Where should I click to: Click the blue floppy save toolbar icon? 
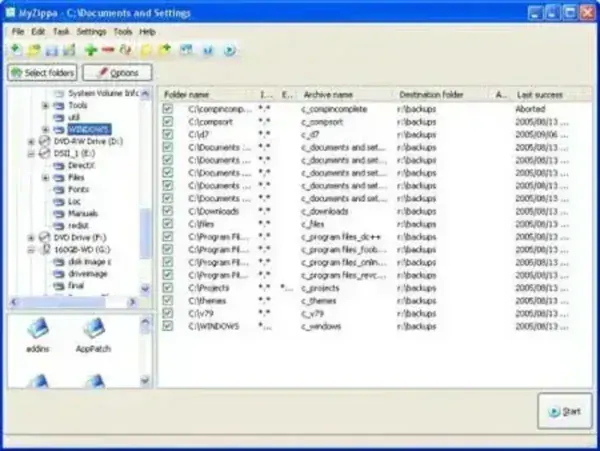point(52,50)
